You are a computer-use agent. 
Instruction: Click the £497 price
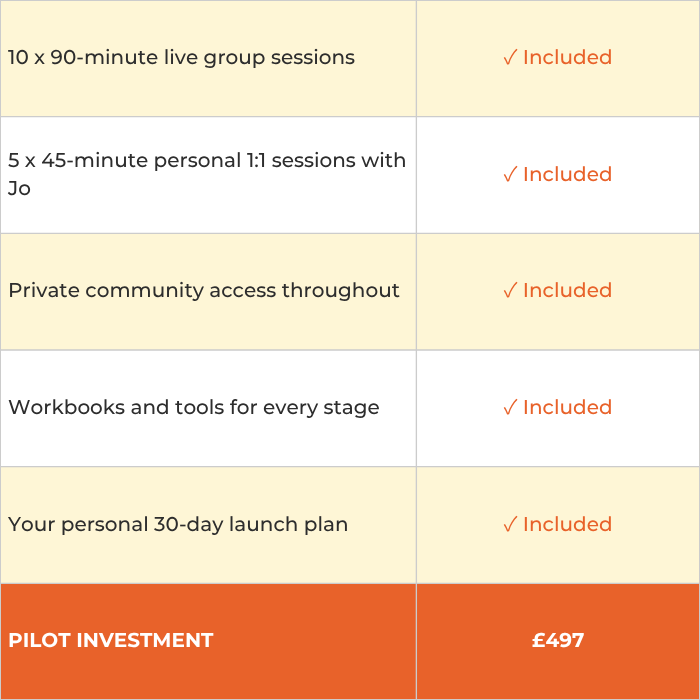tap(558, 640)
